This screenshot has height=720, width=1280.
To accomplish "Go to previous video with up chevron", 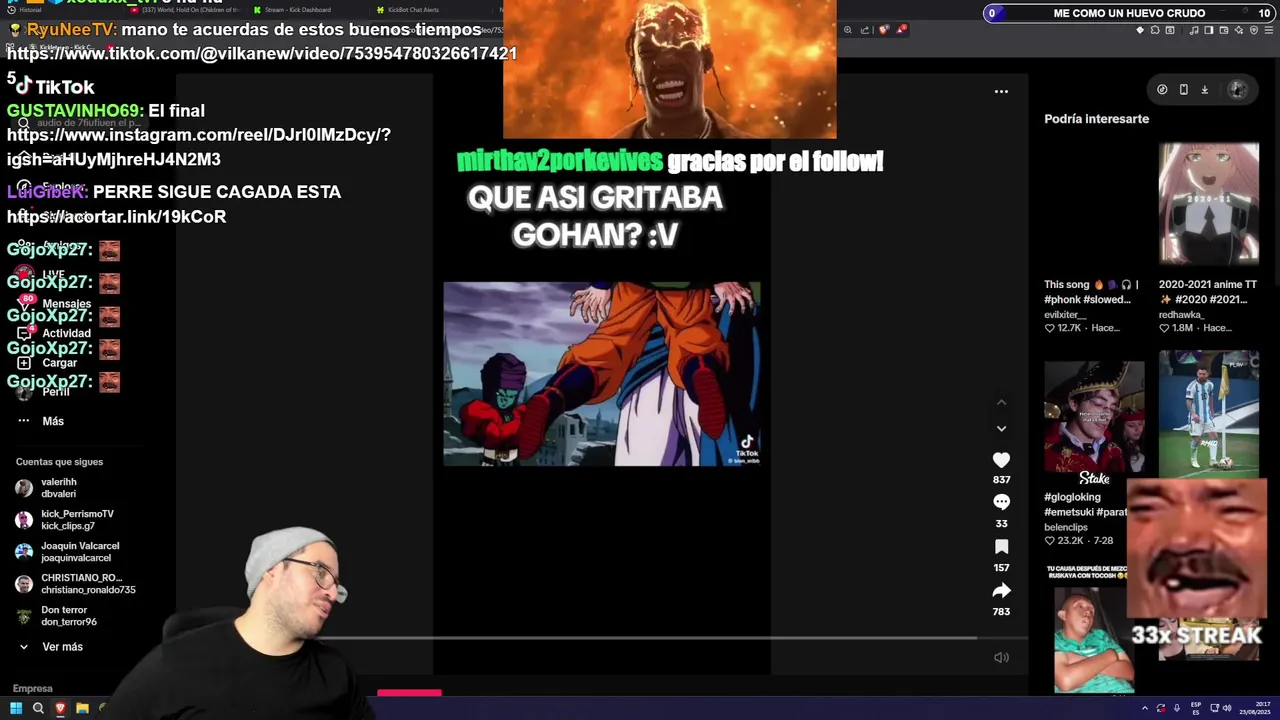I will coord(1001,402).
